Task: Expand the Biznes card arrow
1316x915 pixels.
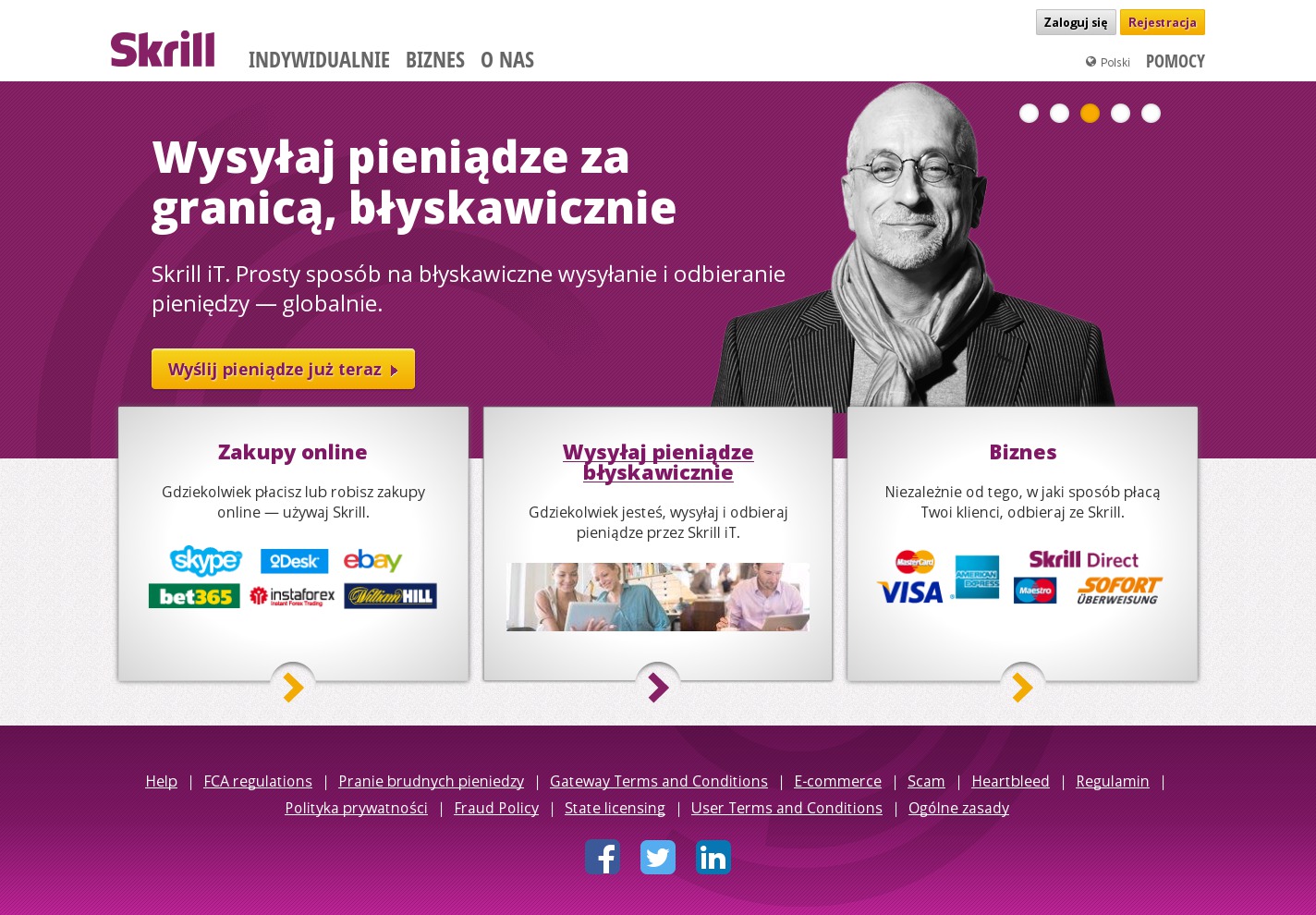Action: (x=1023, y=687)
